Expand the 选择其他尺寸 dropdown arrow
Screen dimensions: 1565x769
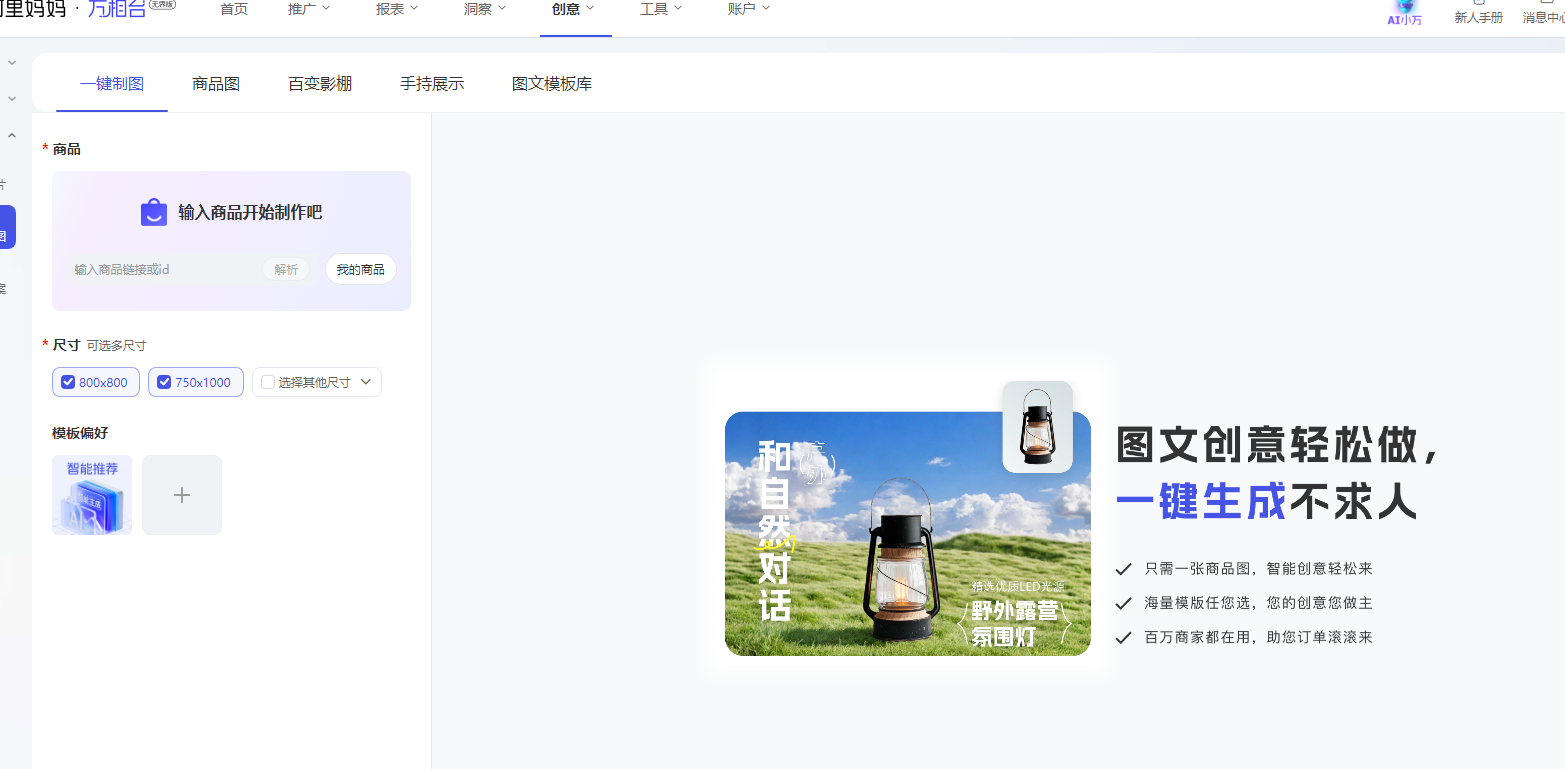pyautogui.click(x=366, y=382)
